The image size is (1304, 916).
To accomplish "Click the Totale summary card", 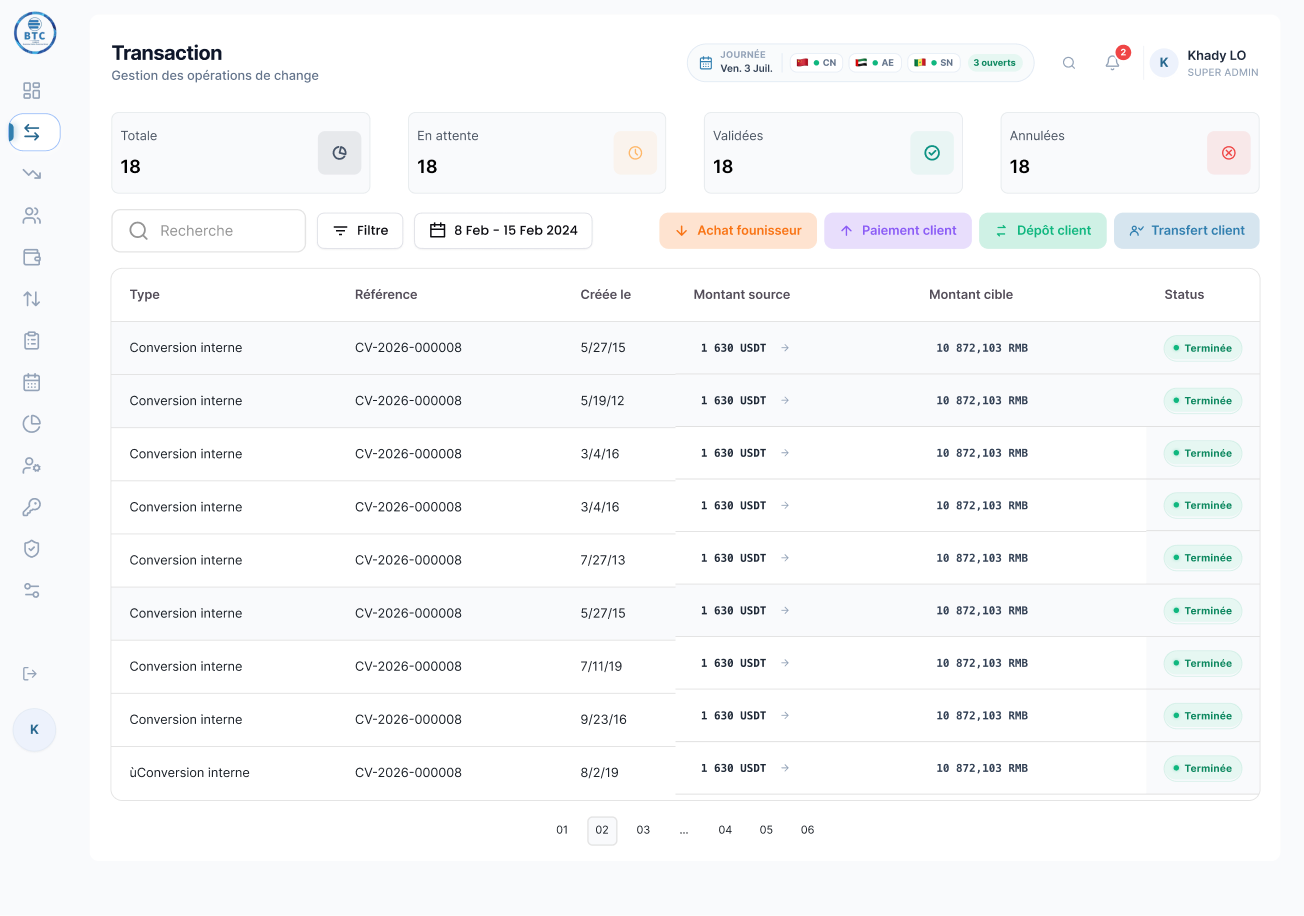I will coord(241,153).
